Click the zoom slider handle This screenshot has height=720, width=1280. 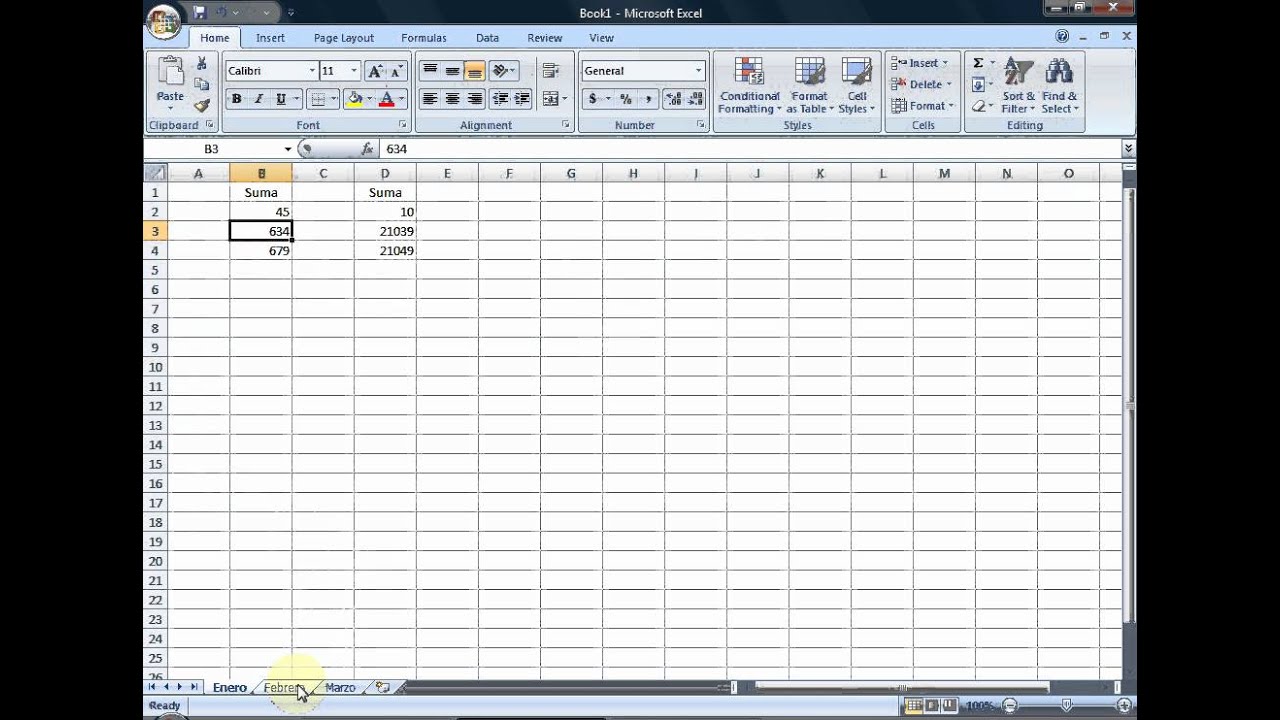(x=1066, y=706)
